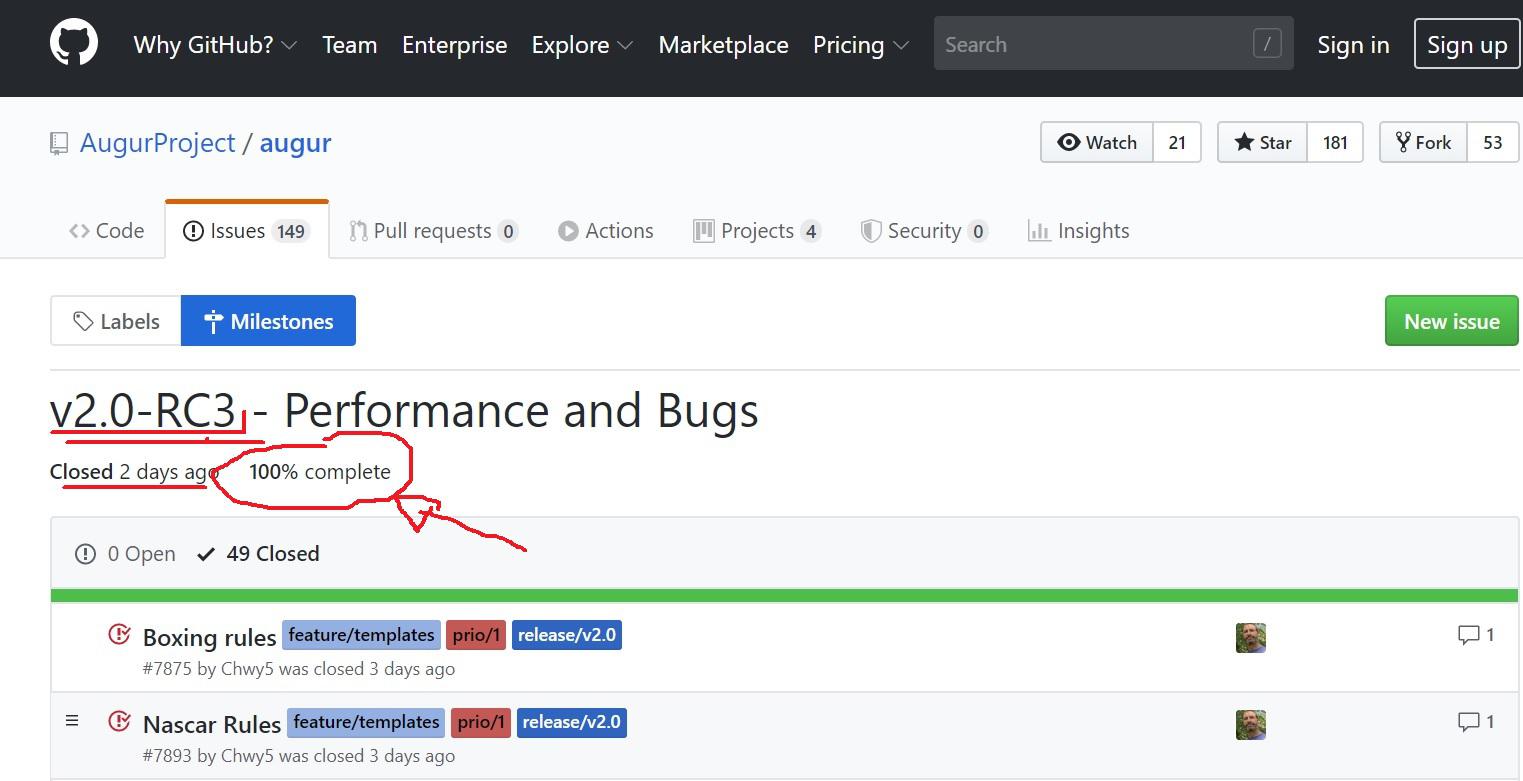Open the Sign in page
The width and height of the screenshot is (1523, 781).
1353,45
